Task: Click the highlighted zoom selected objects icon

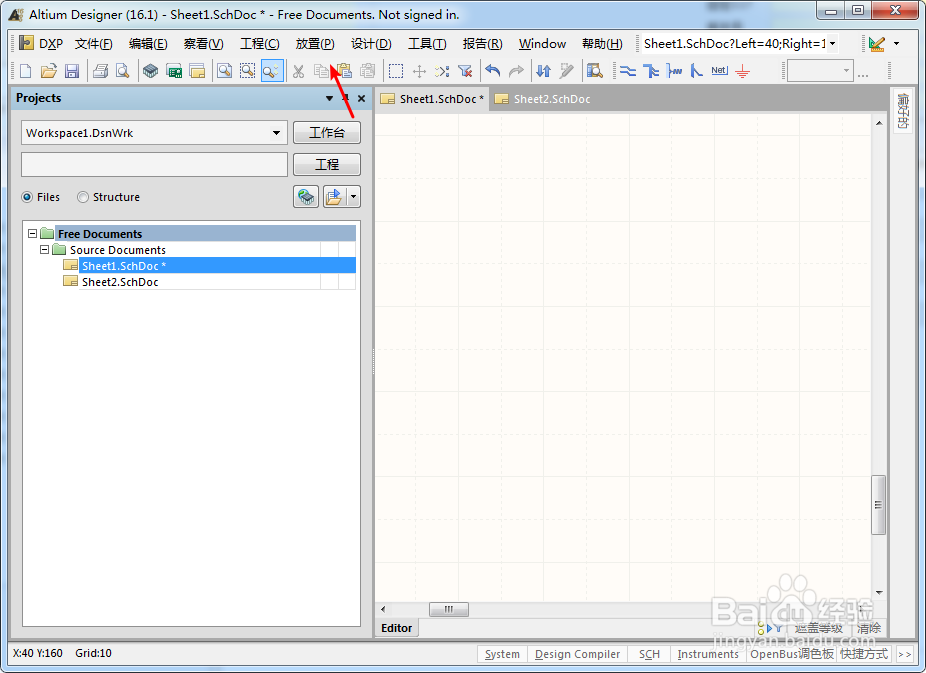Action: click(272, 71)
